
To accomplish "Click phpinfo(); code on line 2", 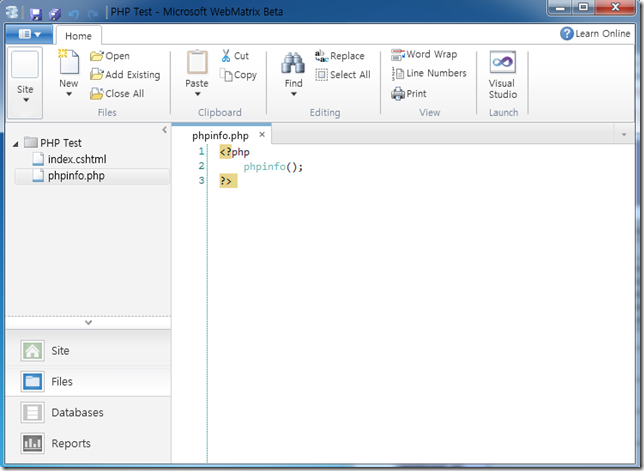I will tap(273, 167).
